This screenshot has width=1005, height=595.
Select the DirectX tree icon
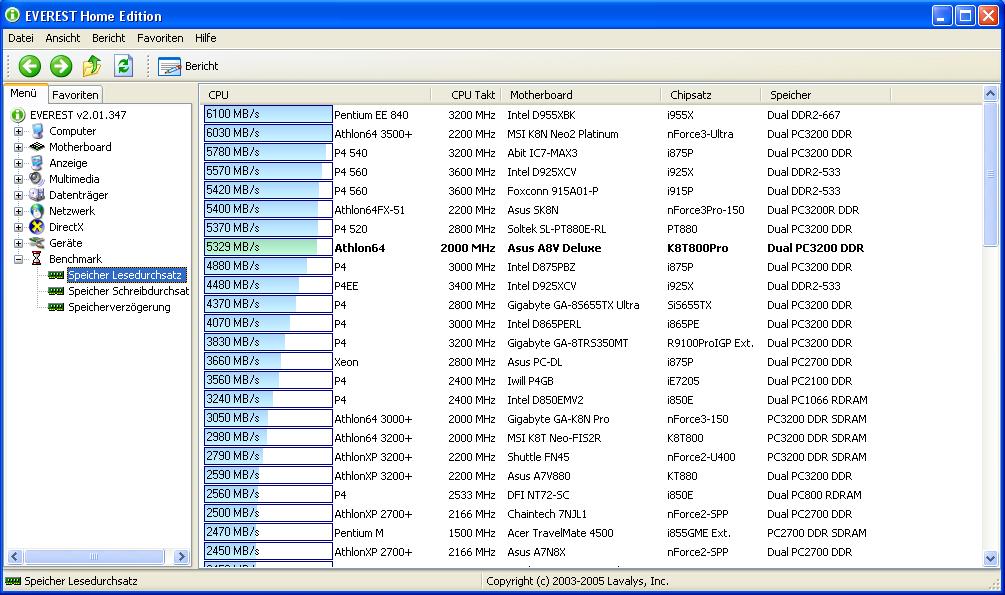click(37, 227)
